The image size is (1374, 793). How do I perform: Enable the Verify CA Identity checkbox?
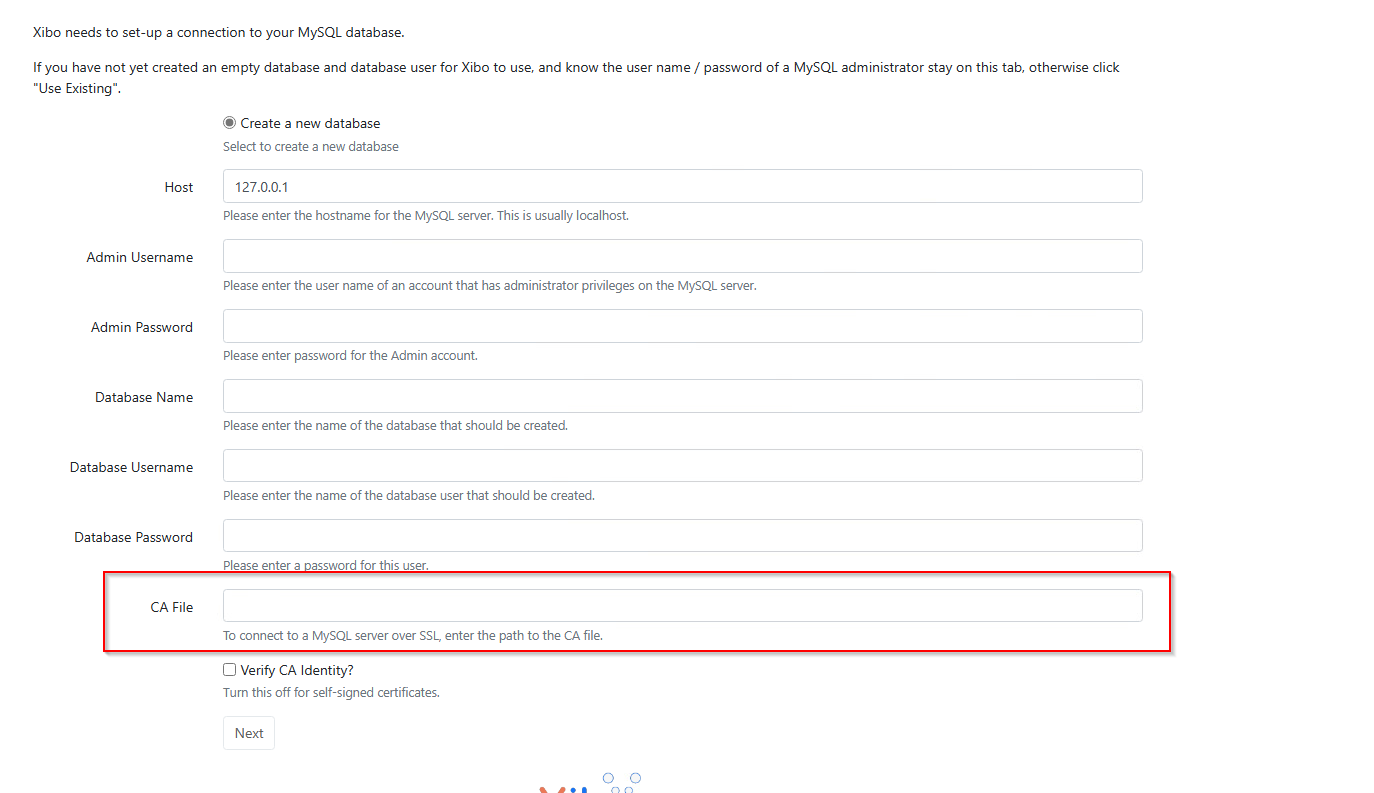pyautogui.click(x=230, y=670)
